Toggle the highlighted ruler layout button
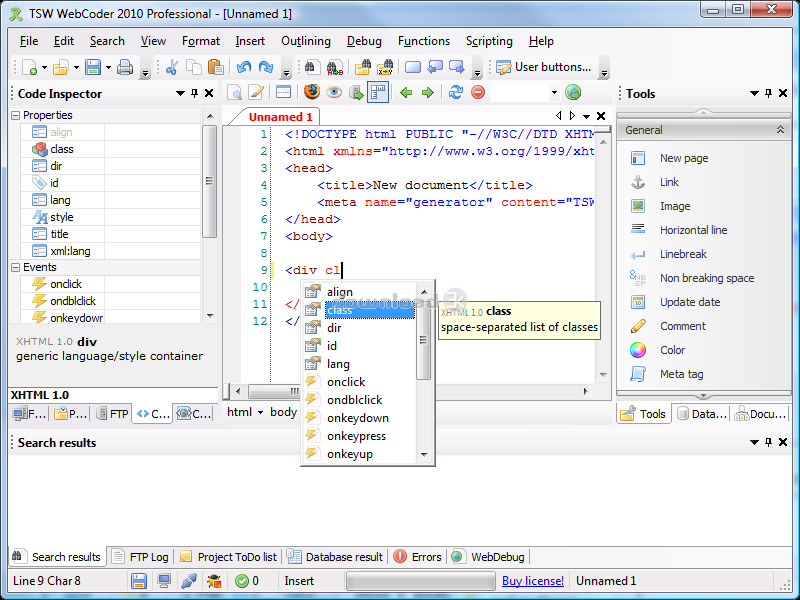Image resolution: width=800 pixels, height=600 pixels. (378, 92)
